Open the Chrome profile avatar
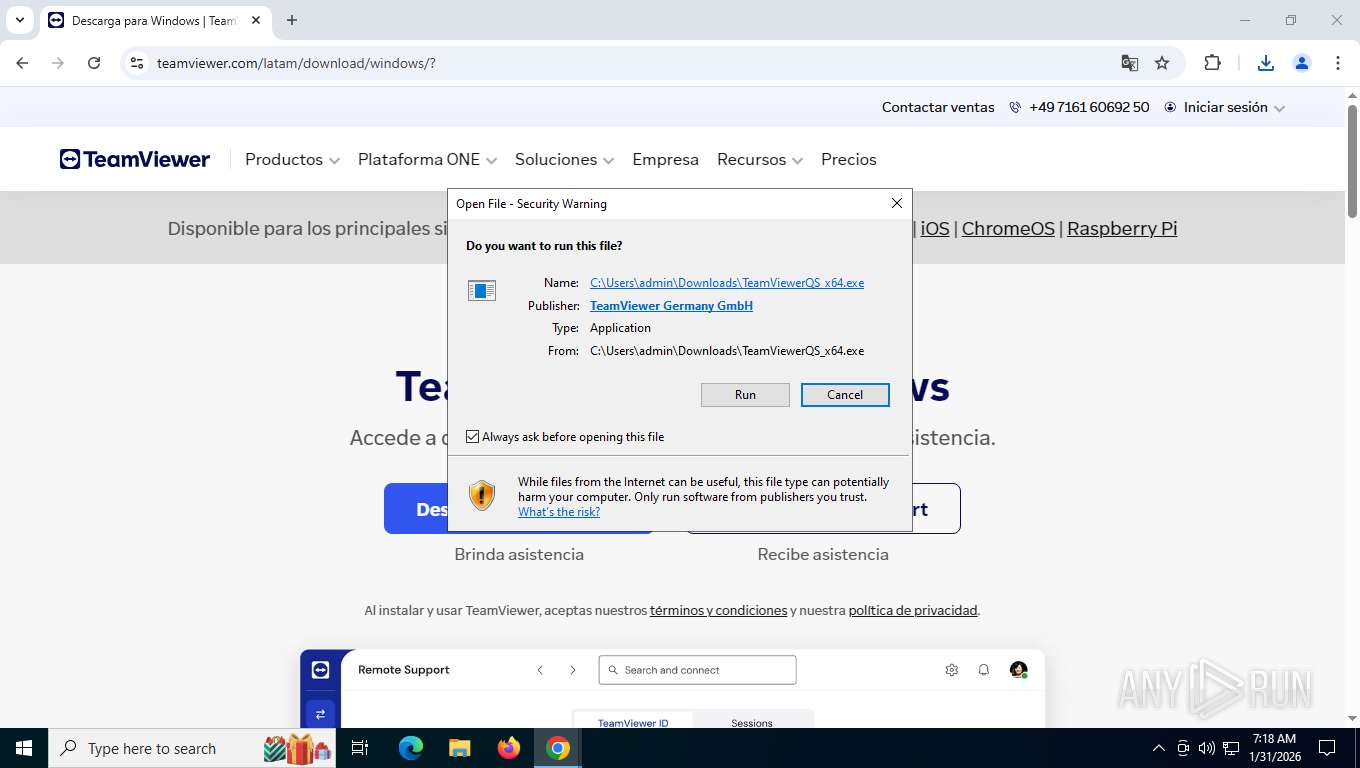The image size is (1360, 768). [1302, 63]
